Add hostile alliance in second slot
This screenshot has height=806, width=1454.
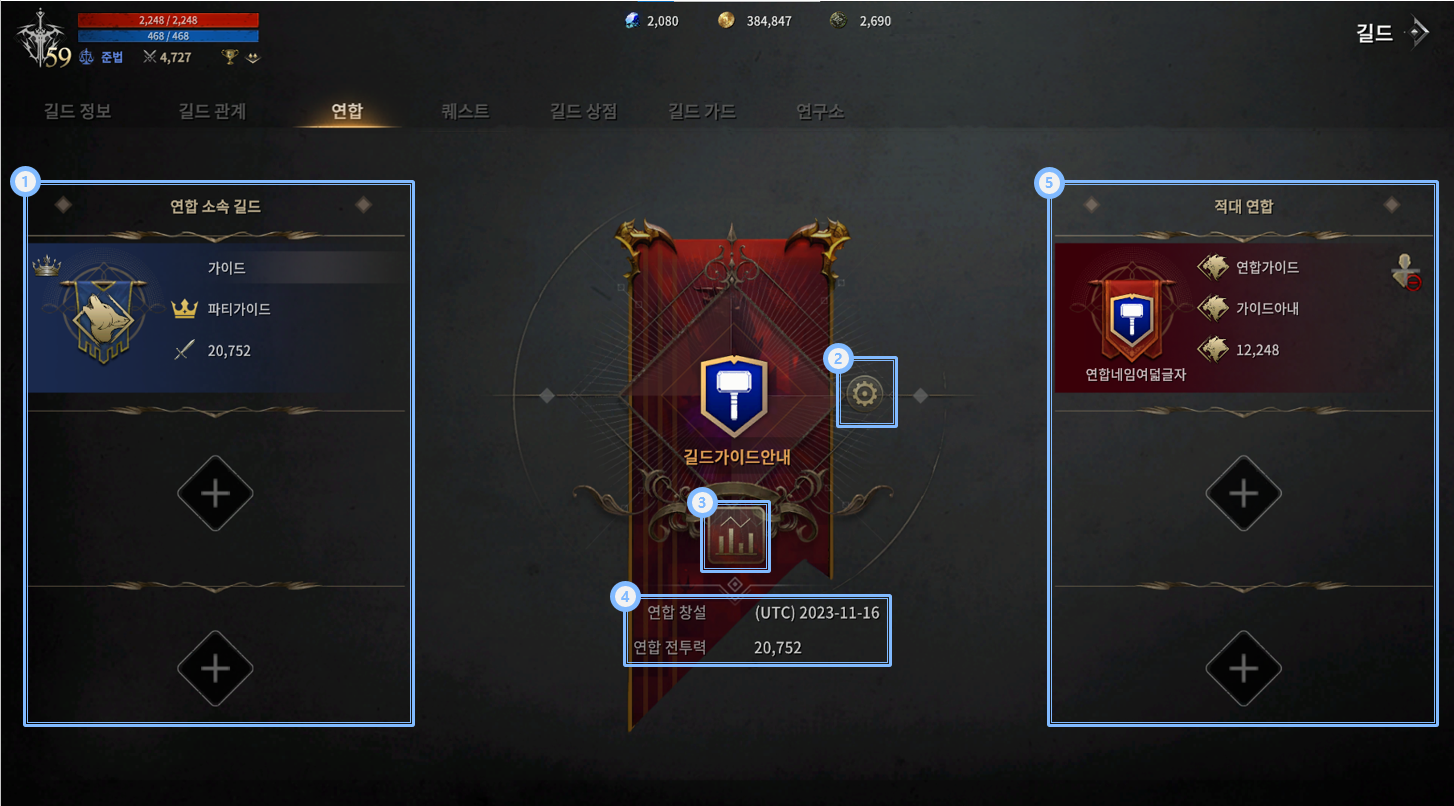[1243, 493]
